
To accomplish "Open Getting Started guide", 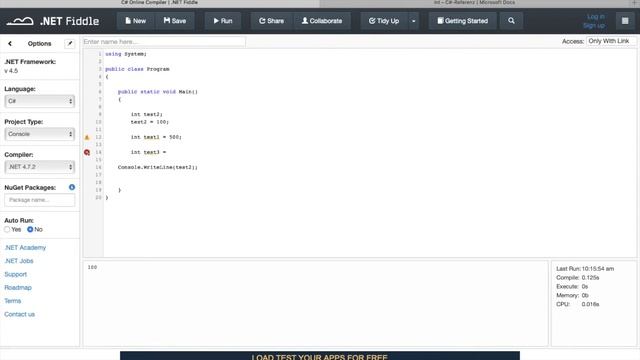I will click(x=462, y=21).
